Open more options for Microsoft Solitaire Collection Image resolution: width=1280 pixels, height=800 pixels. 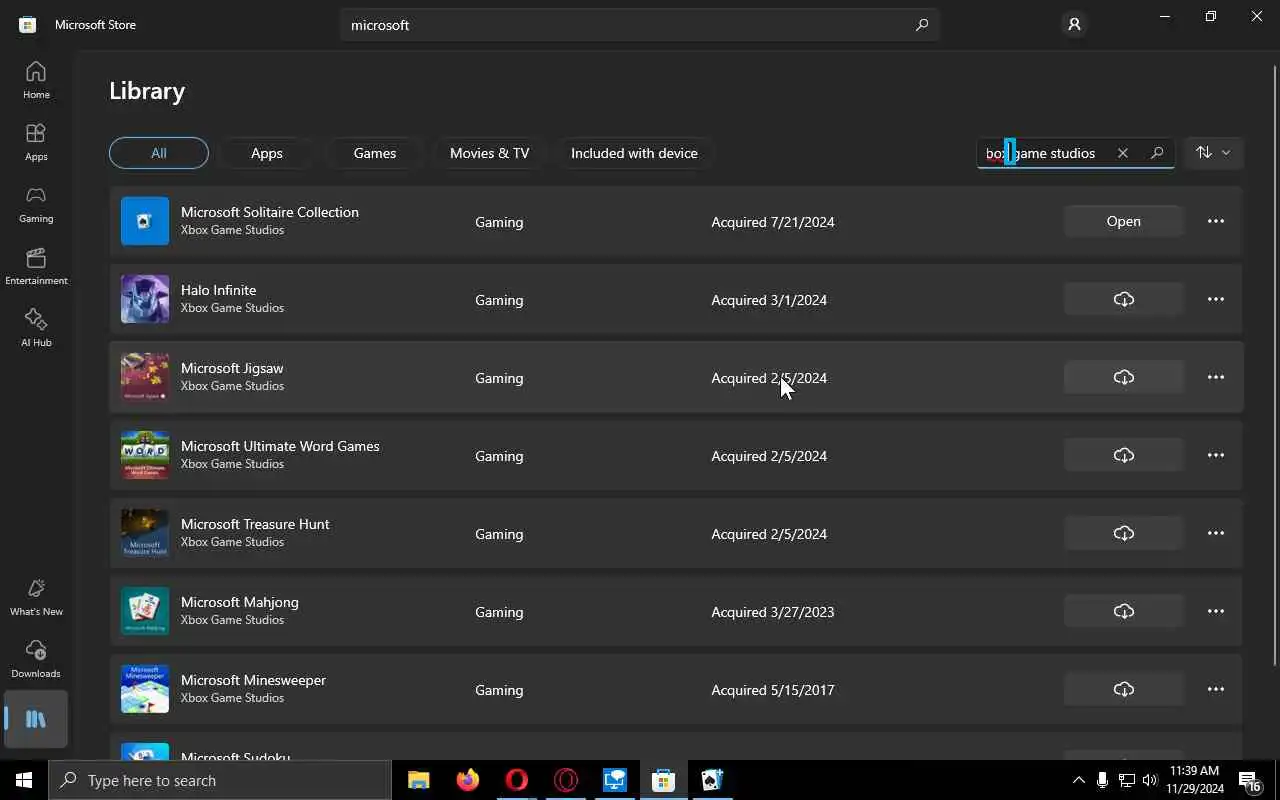pos(1216,221)
